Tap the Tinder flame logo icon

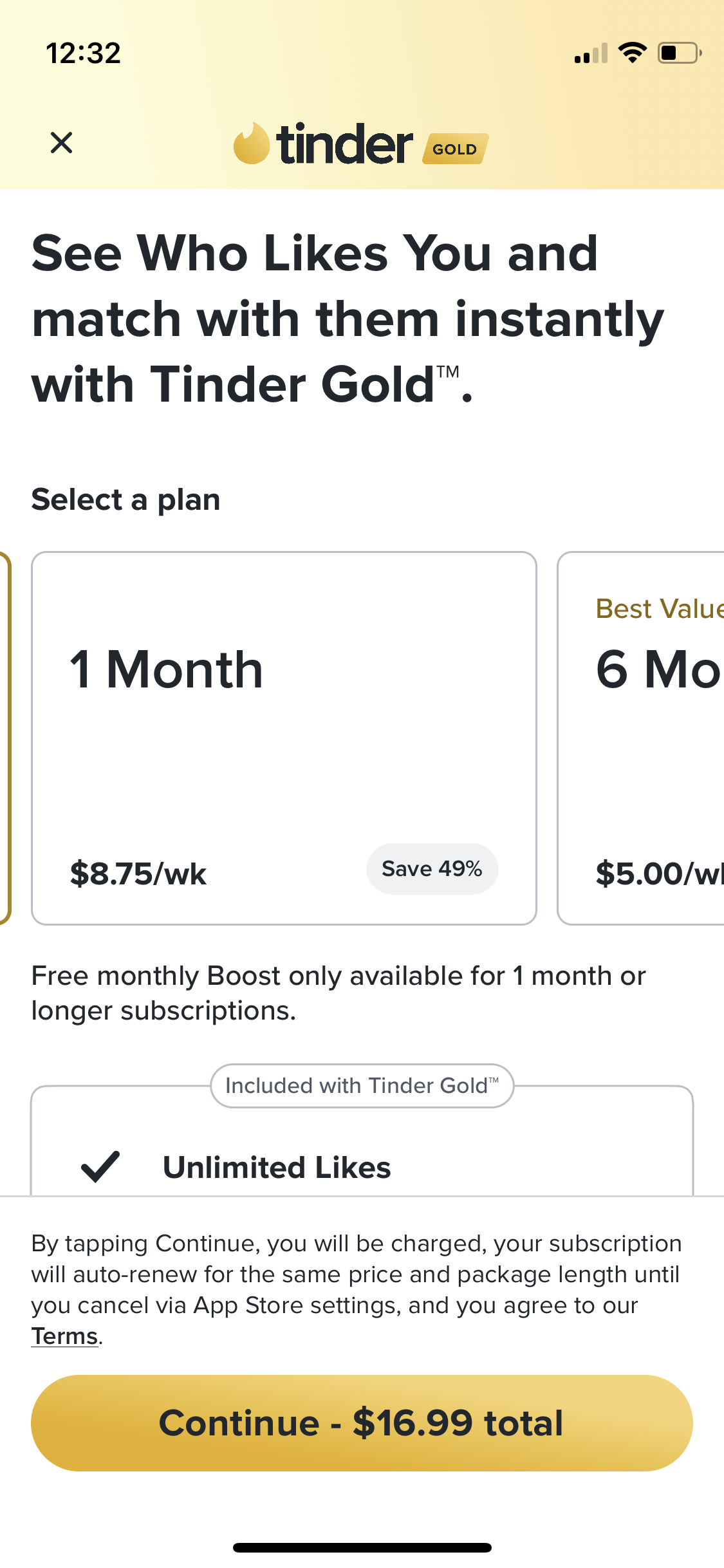point(251,144)
